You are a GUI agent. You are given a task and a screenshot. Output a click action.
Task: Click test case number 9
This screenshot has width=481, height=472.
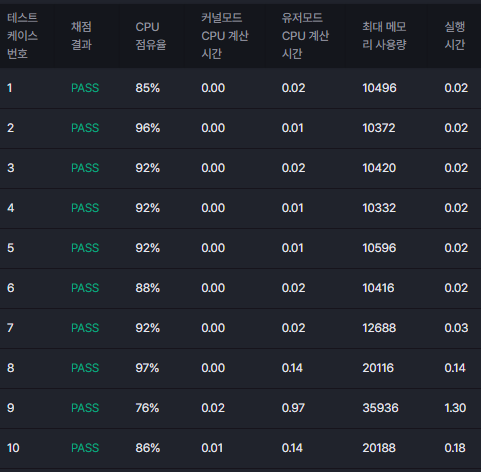(x=11, y=408)
